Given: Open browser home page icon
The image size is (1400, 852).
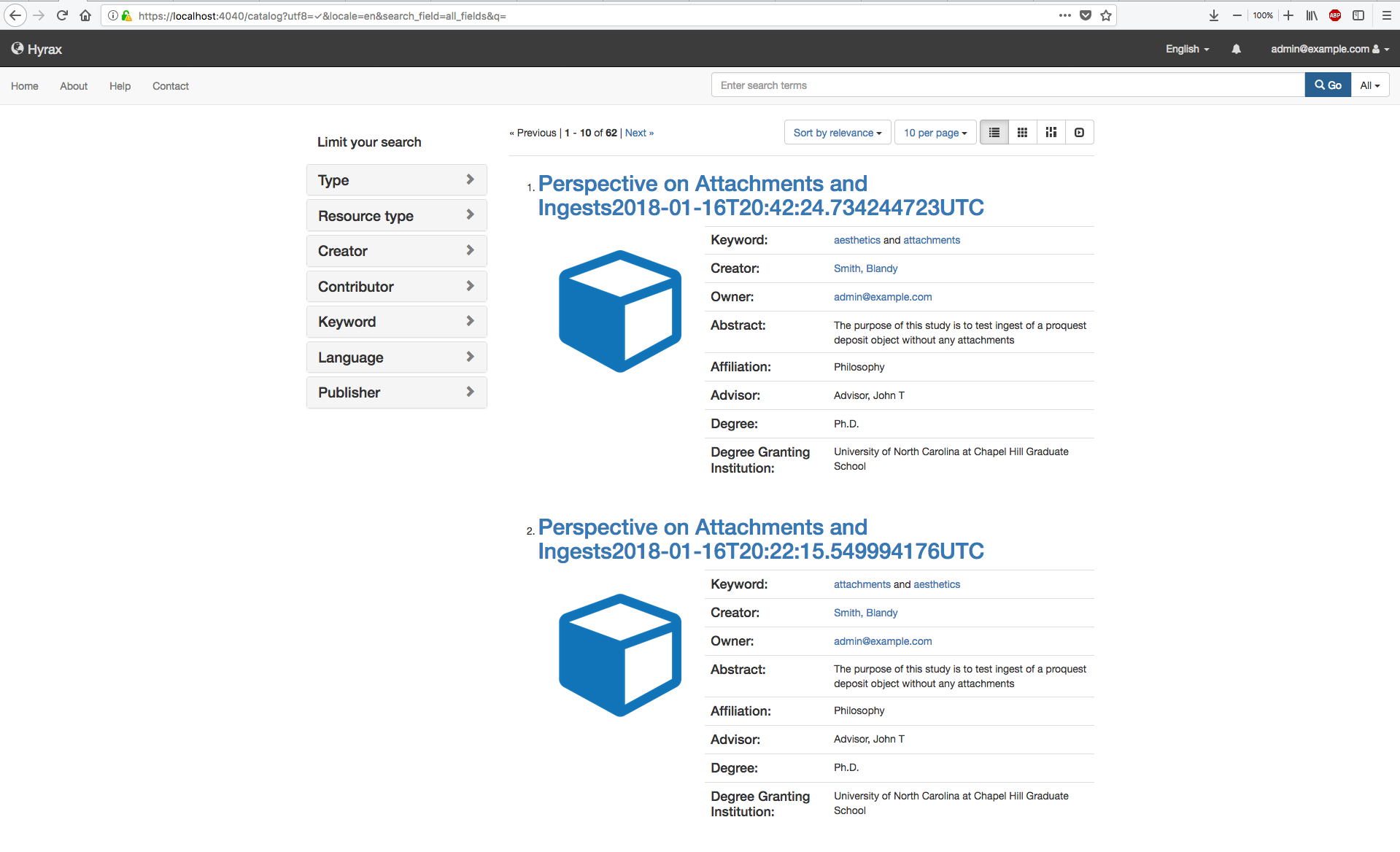Looking at the screenshot, I should coord(85,15).
